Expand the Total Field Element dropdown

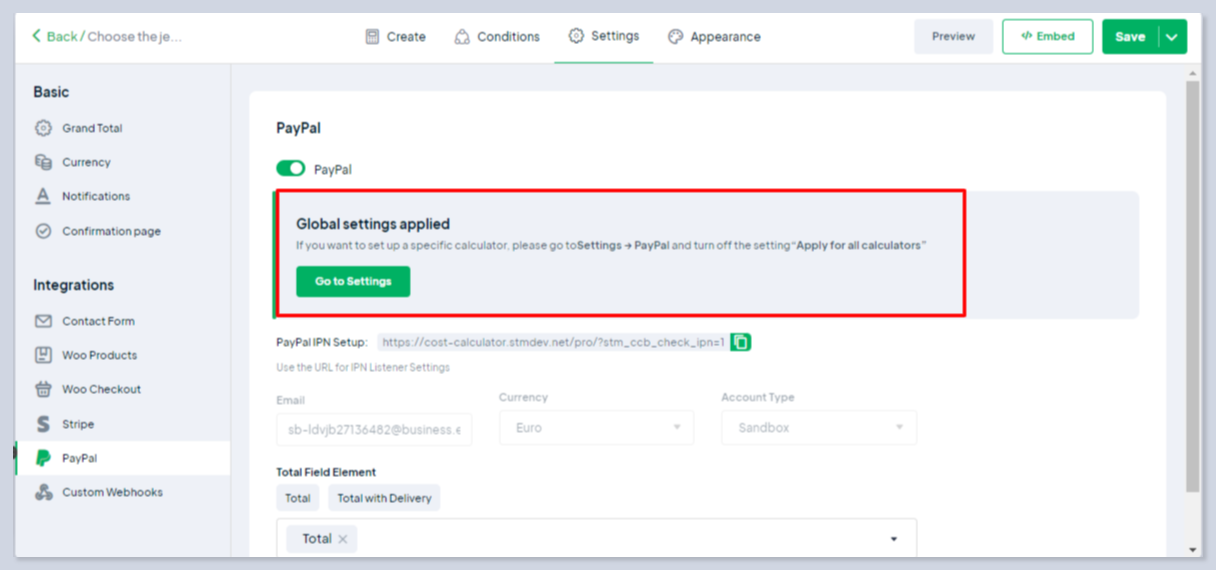pos(893,539)
